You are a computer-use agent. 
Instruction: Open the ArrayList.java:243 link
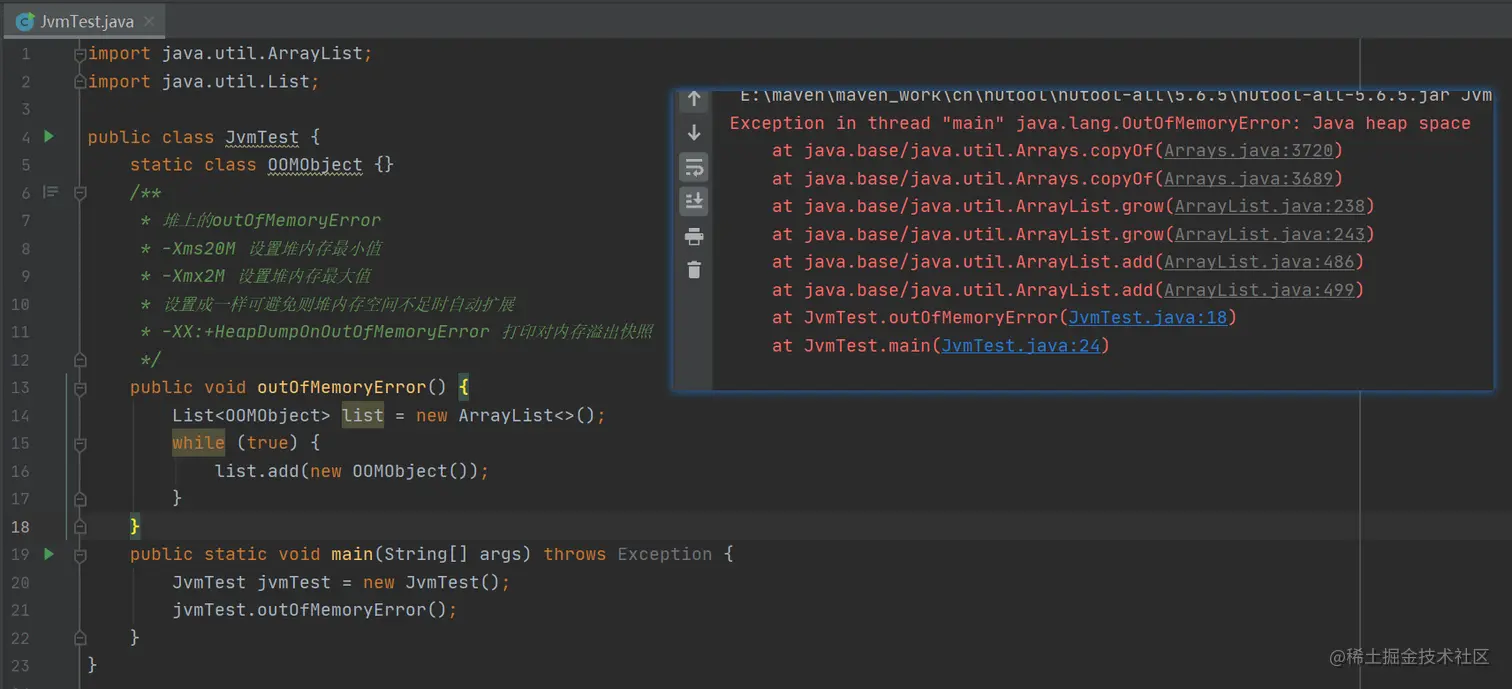click(x=1270, y=234)
